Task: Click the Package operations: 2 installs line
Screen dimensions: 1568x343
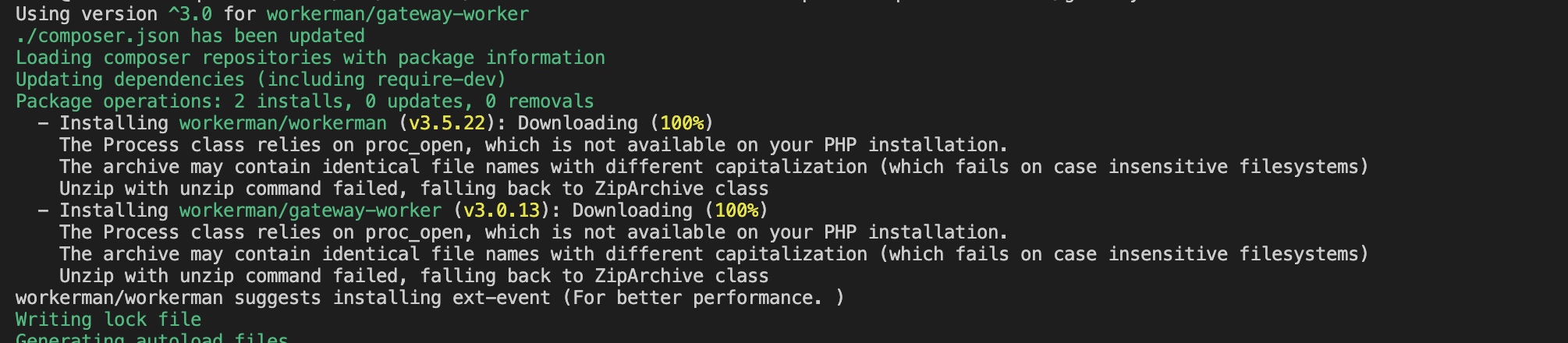Action: [305, 101]
